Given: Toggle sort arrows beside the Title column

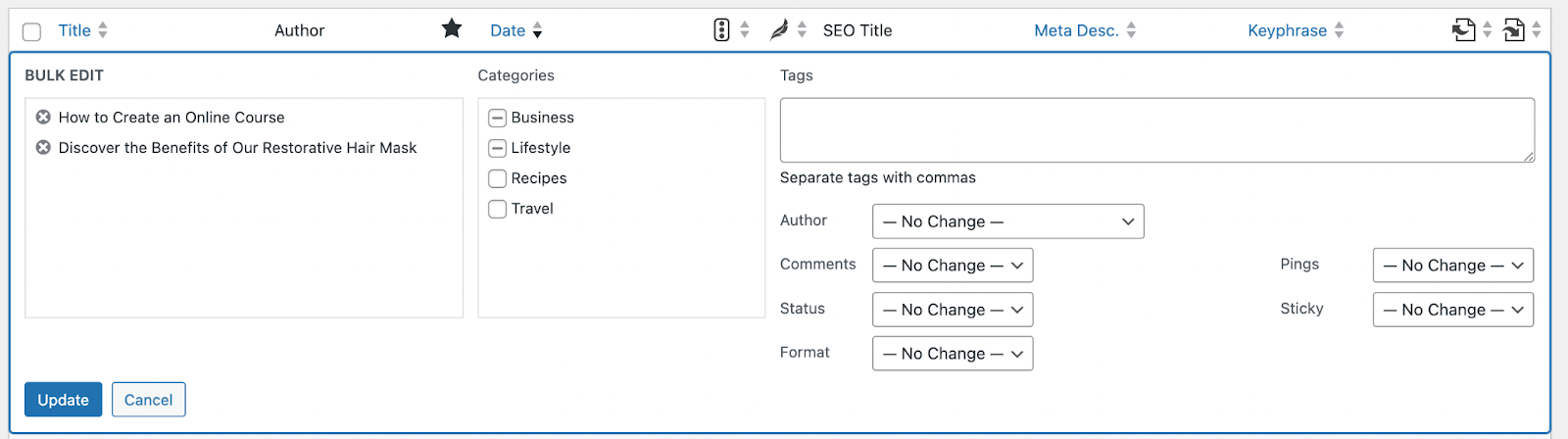Looking at the screenshot, I should coord(103,30).
